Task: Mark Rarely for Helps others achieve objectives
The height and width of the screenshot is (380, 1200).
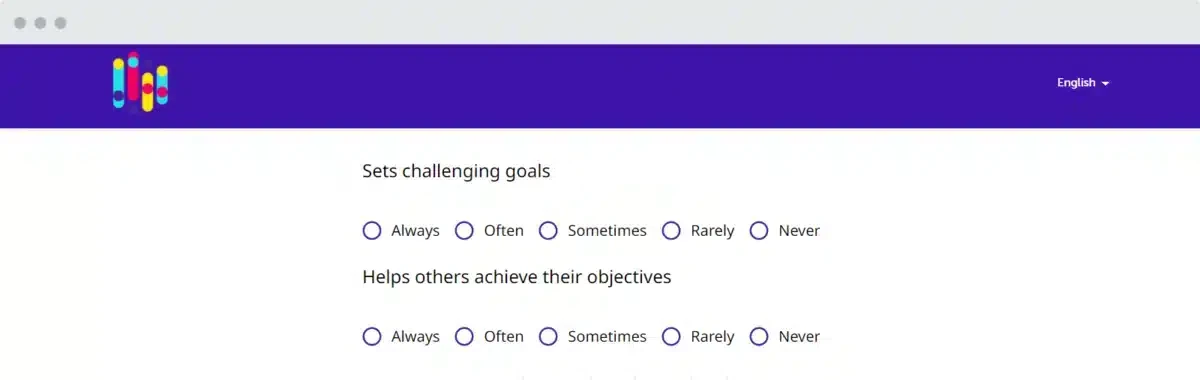Action: point(671,337)
